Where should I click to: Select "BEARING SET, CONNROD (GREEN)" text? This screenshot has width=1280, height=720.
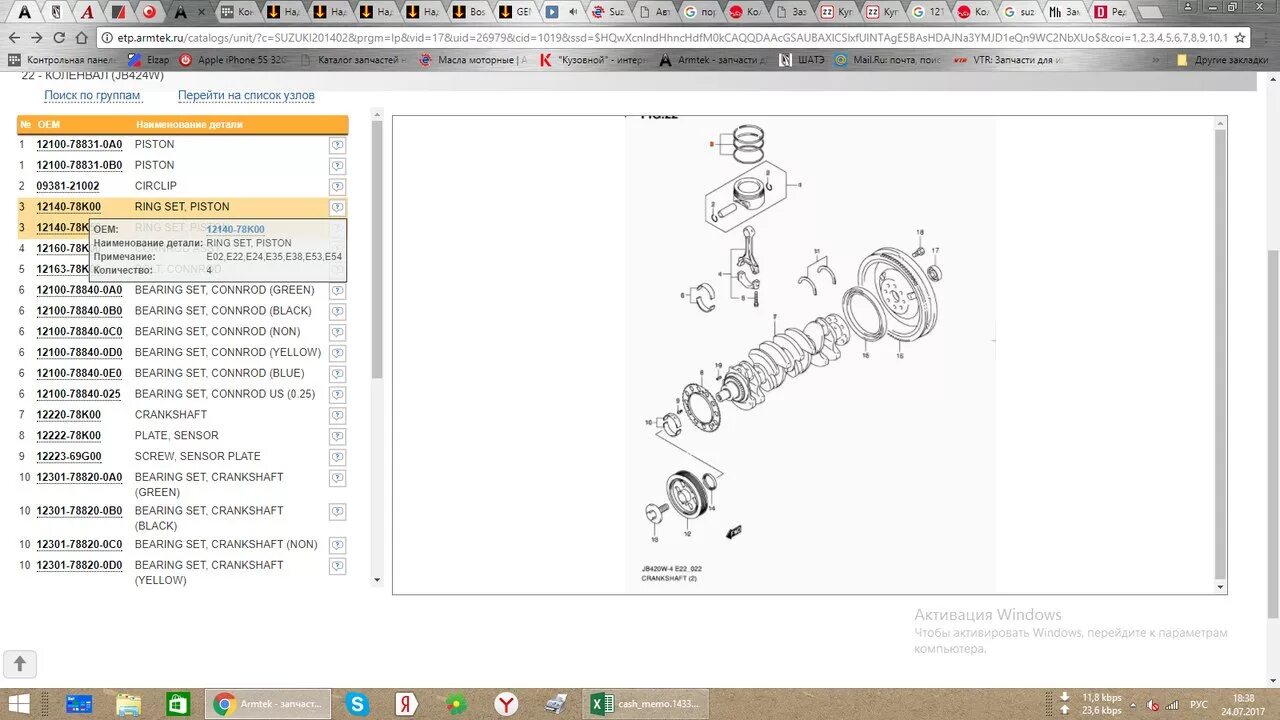pos(225,290)
